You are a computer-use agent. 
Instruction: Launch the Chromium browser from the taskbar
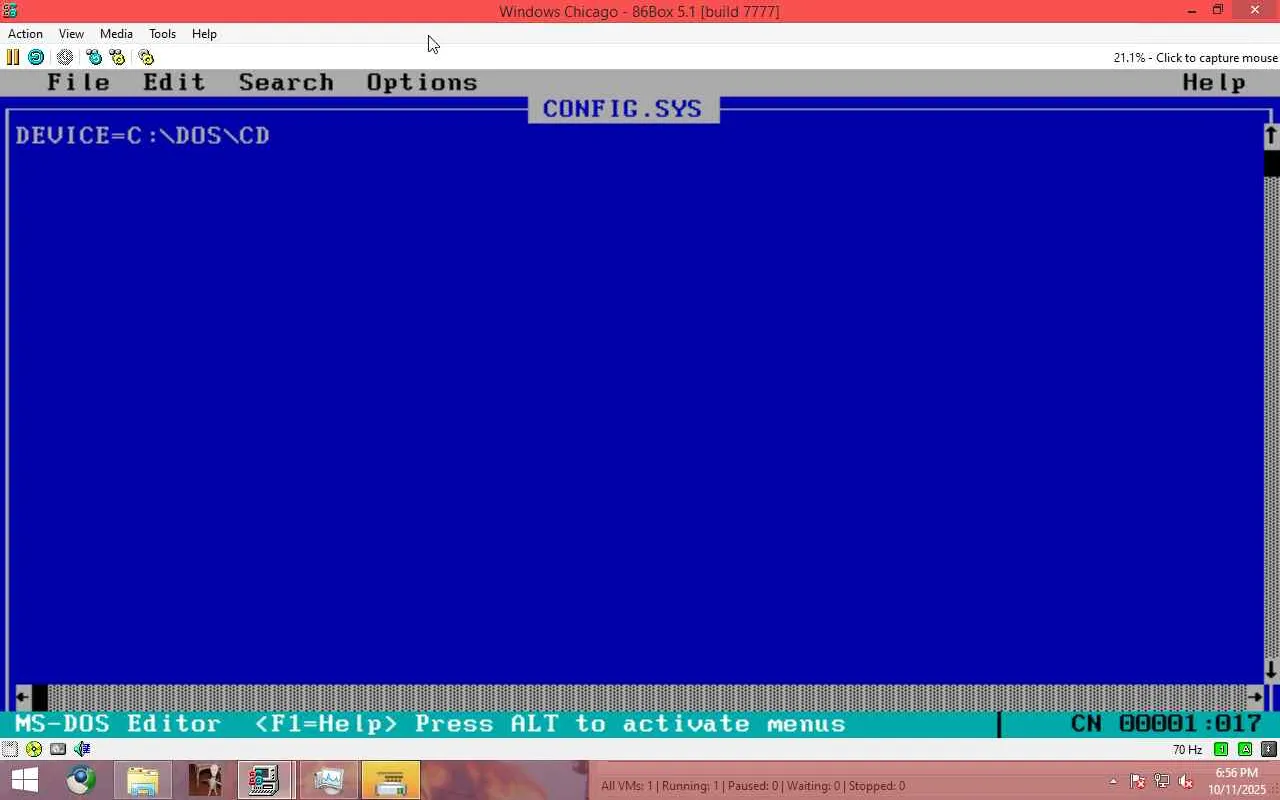pos(82,780)
